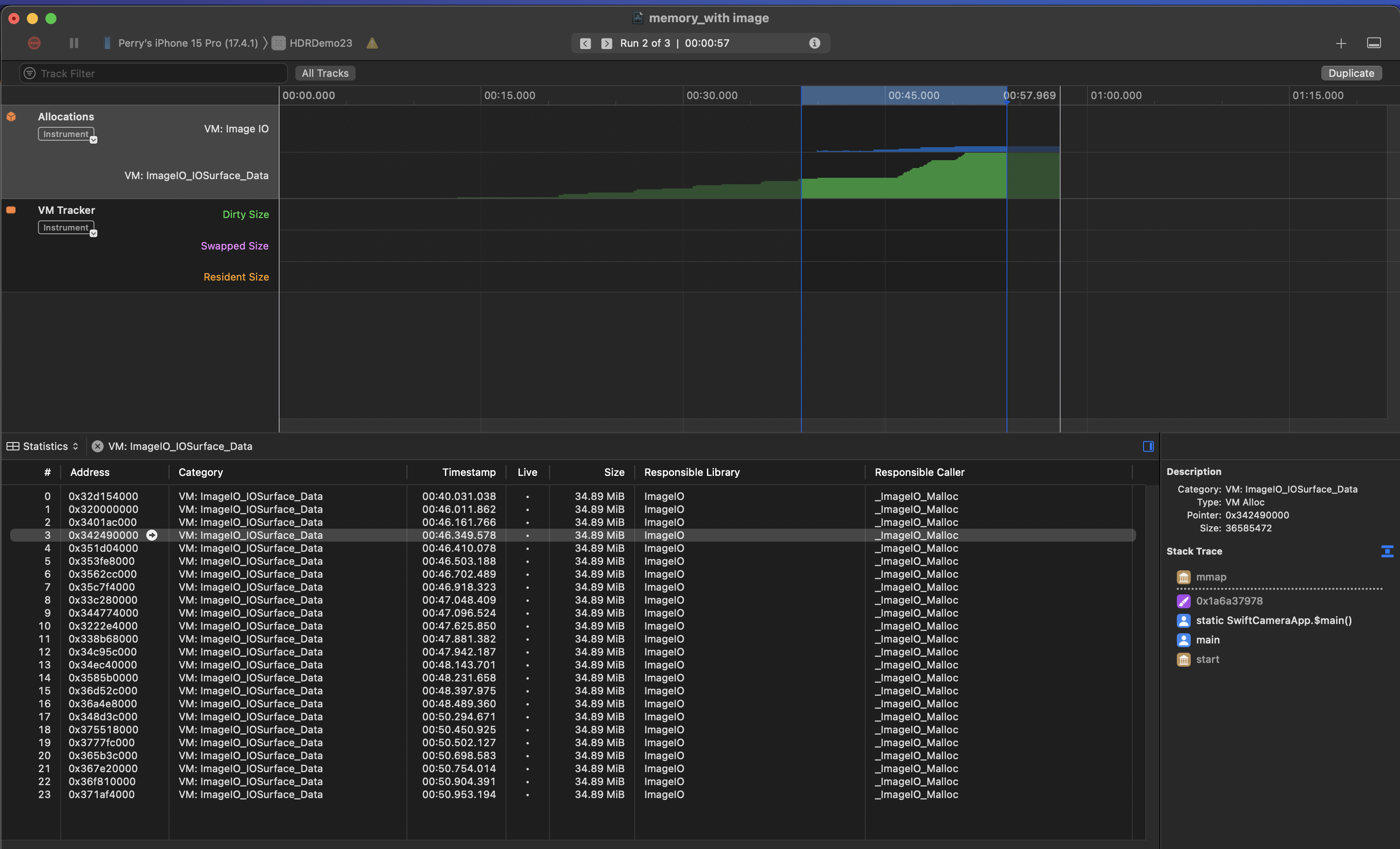This screenshot has width=1400, height=849.
Task: Click the red record button
Action: click(x=34, y=43)
